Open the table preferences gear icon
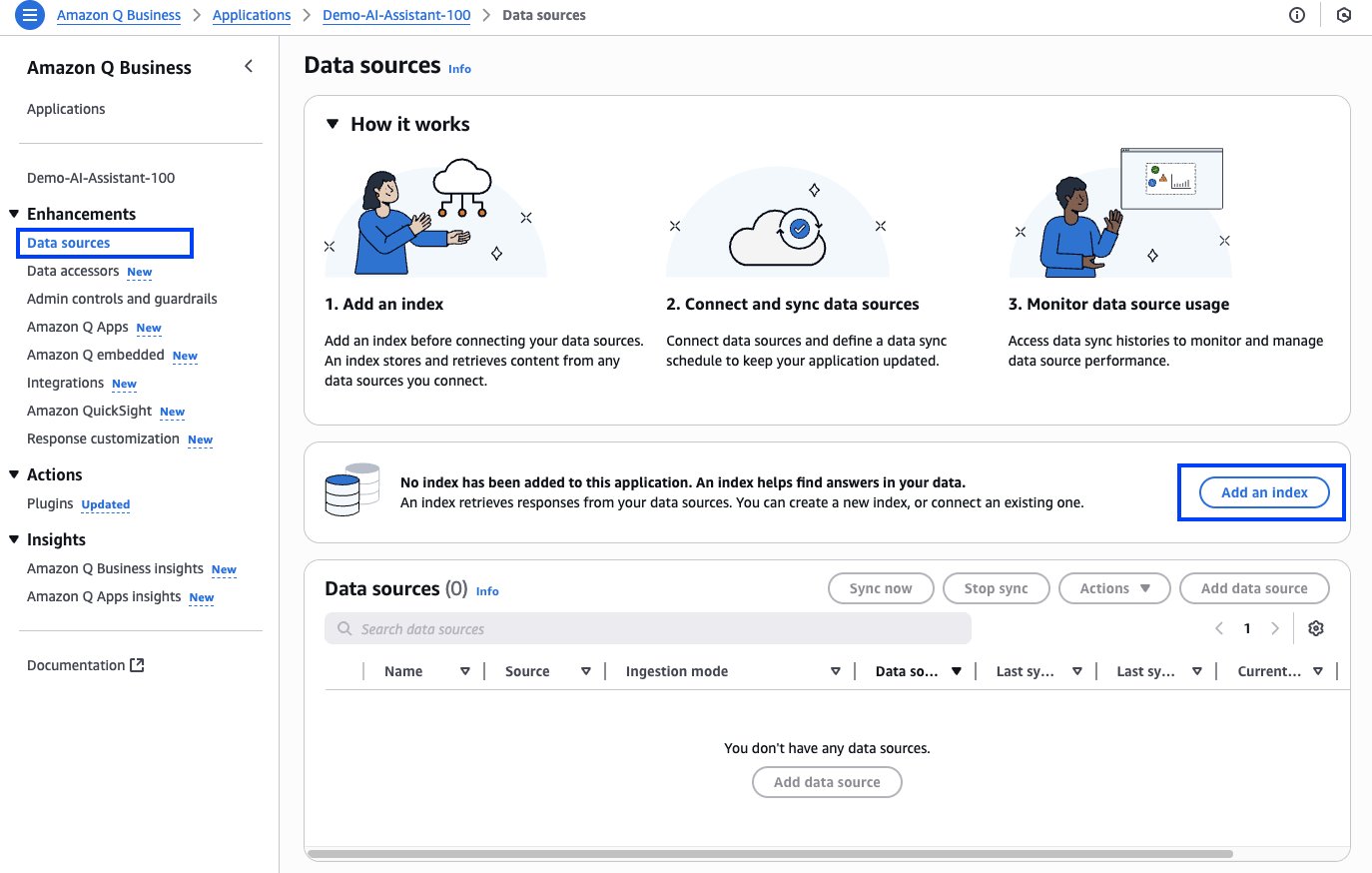This screenshot has height=873, width=1372. point(1316,628)
